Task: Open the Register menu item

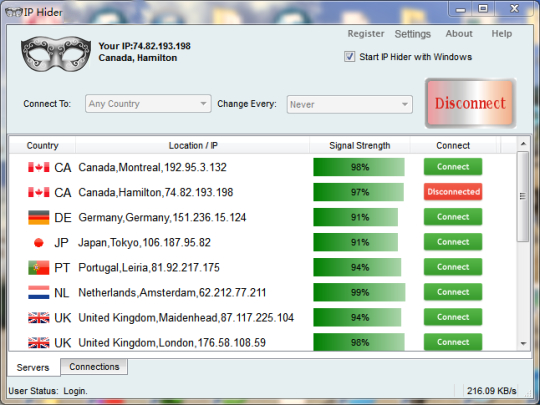Action: click(366, 34)
